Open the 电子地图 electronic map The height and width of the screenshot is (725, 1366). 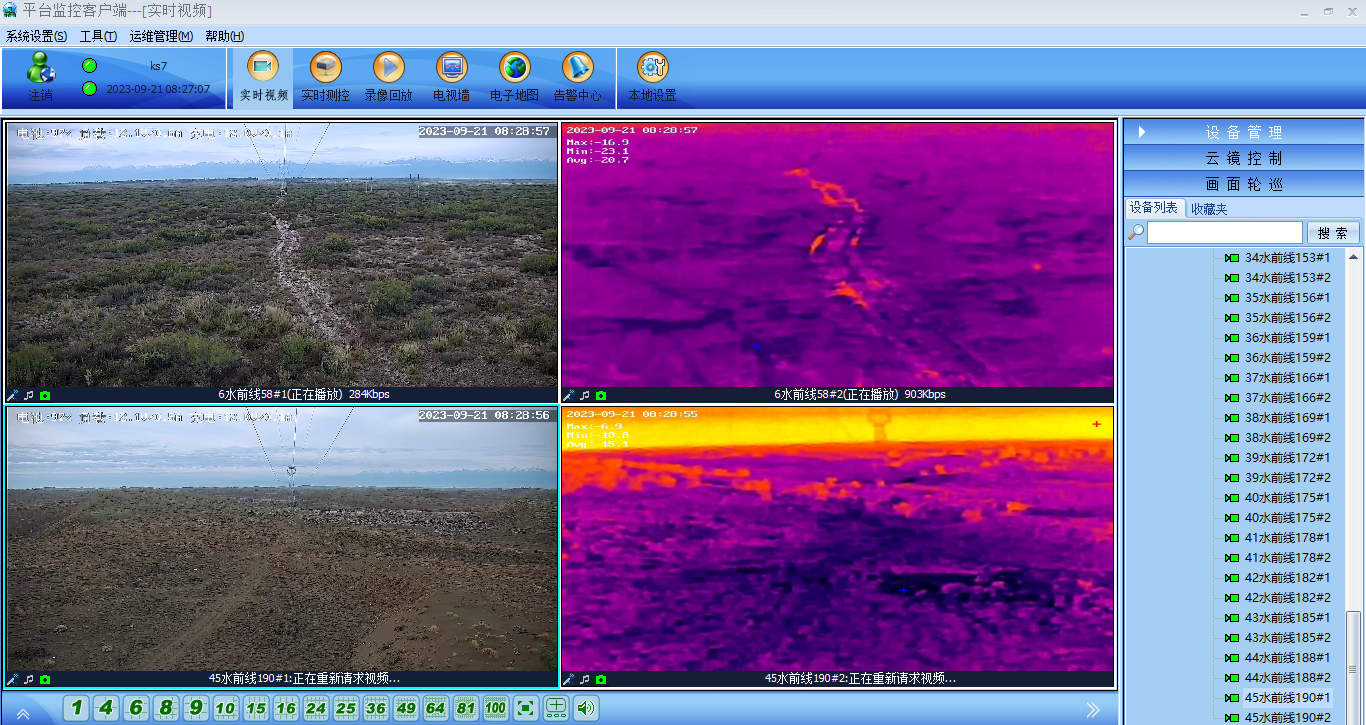pyautogui.click(x=514, y=77)
